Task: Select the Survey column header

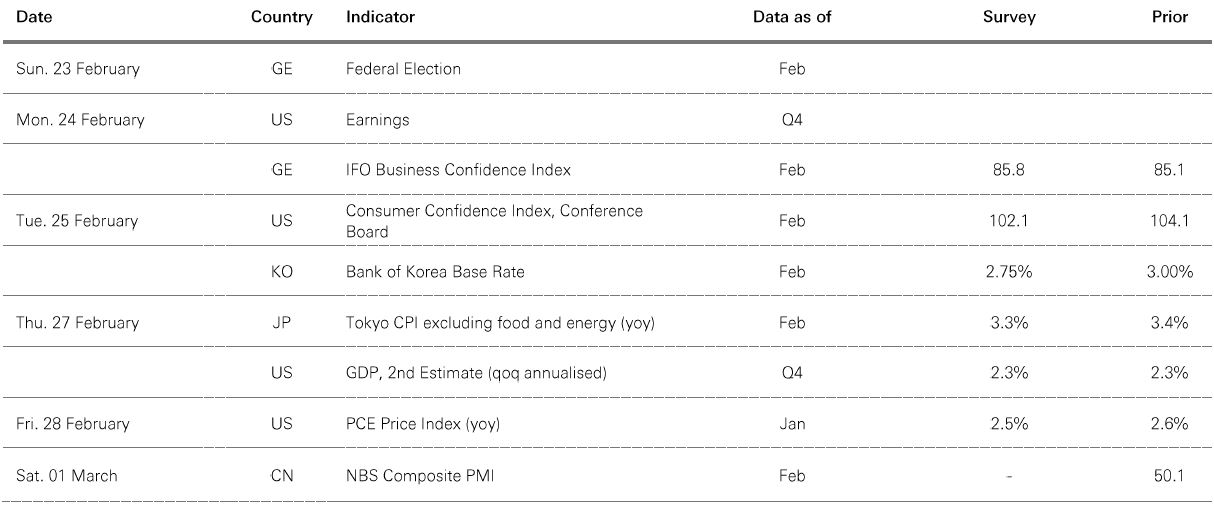Action: coord(1009,17)
